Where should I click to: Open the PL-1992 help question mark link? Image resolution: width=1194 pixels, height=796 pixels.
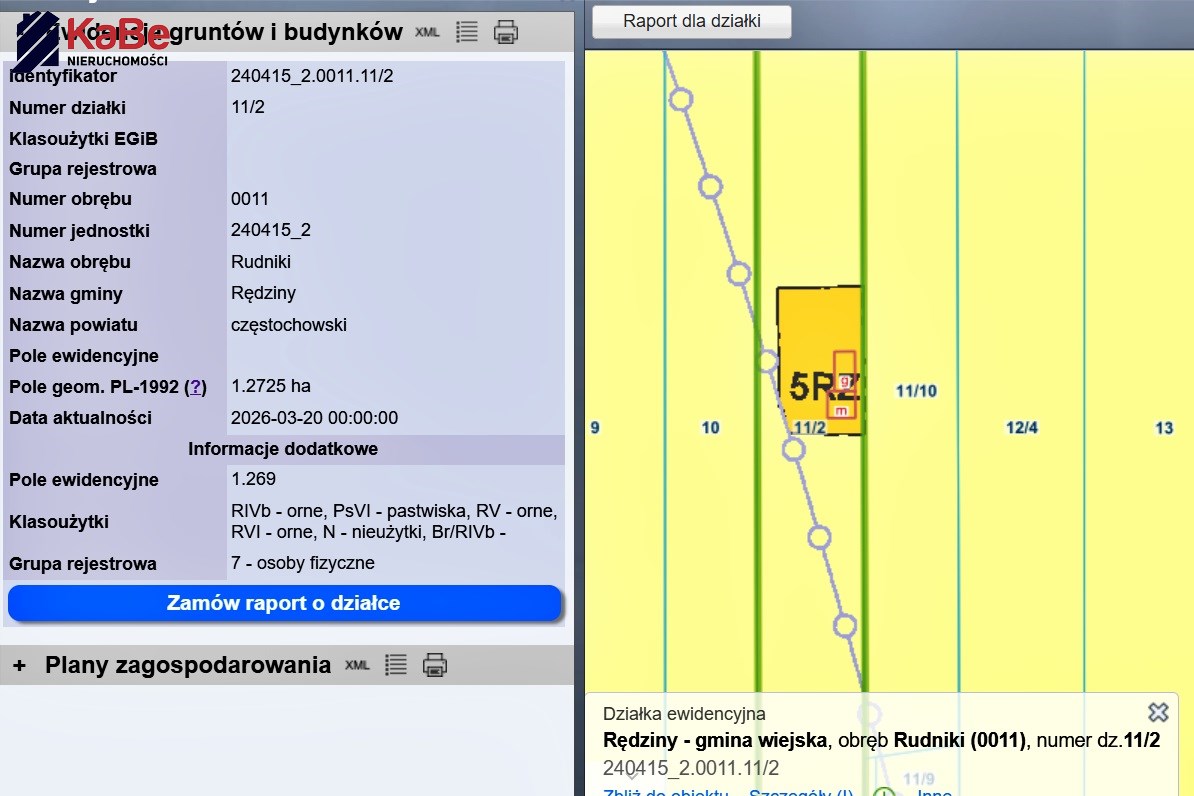[x=197, y=387]
